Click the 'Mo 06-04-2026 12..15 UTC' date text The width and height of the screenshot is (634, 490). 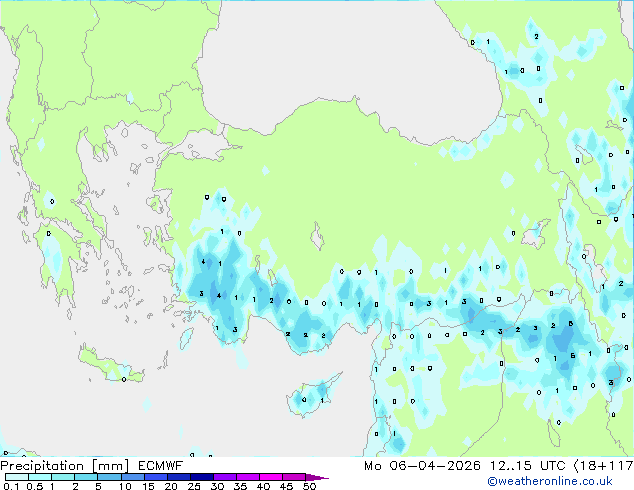point(465,466)
